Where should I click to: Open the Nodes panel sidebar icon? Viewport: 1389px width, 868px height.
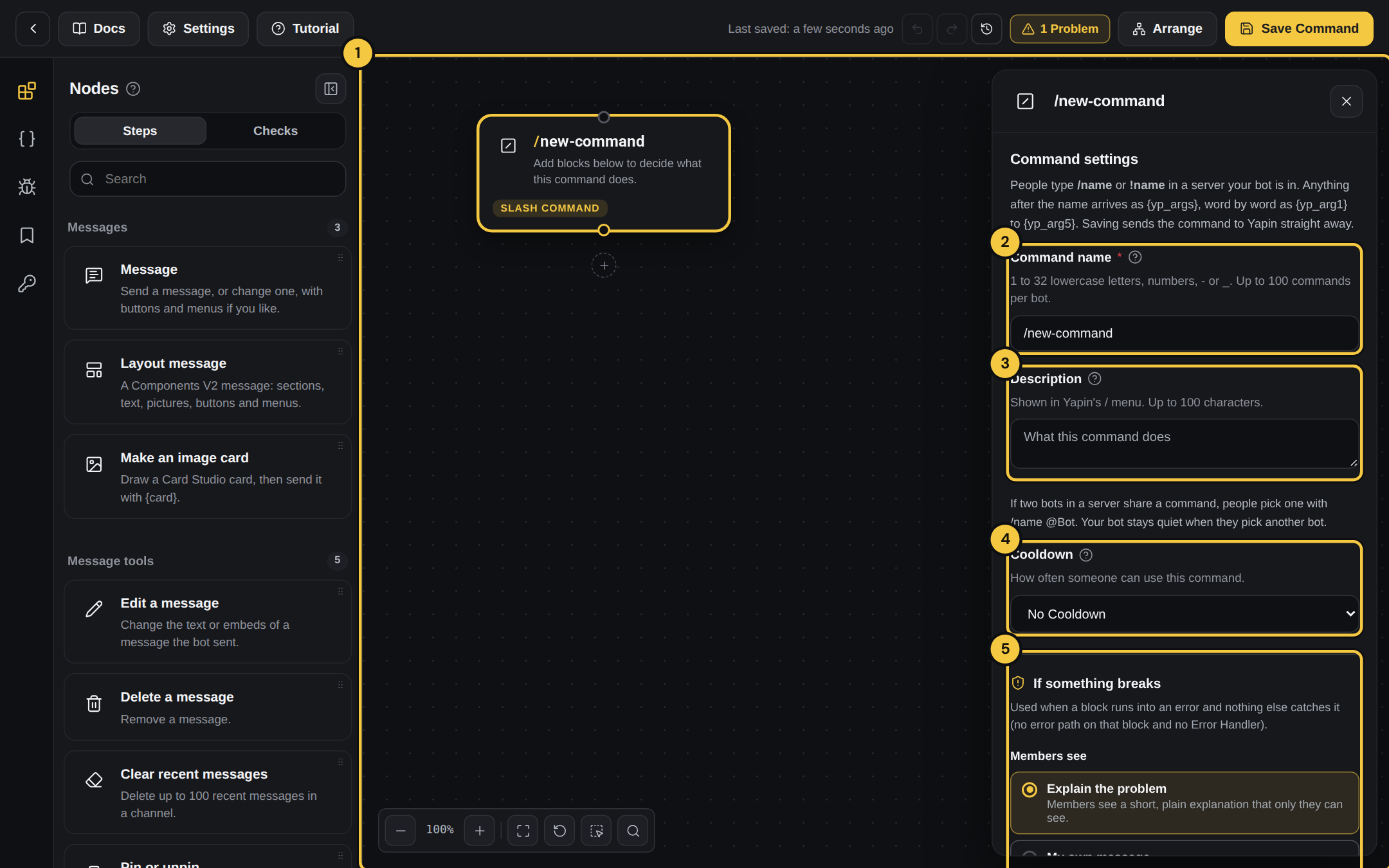coord(26,91)
